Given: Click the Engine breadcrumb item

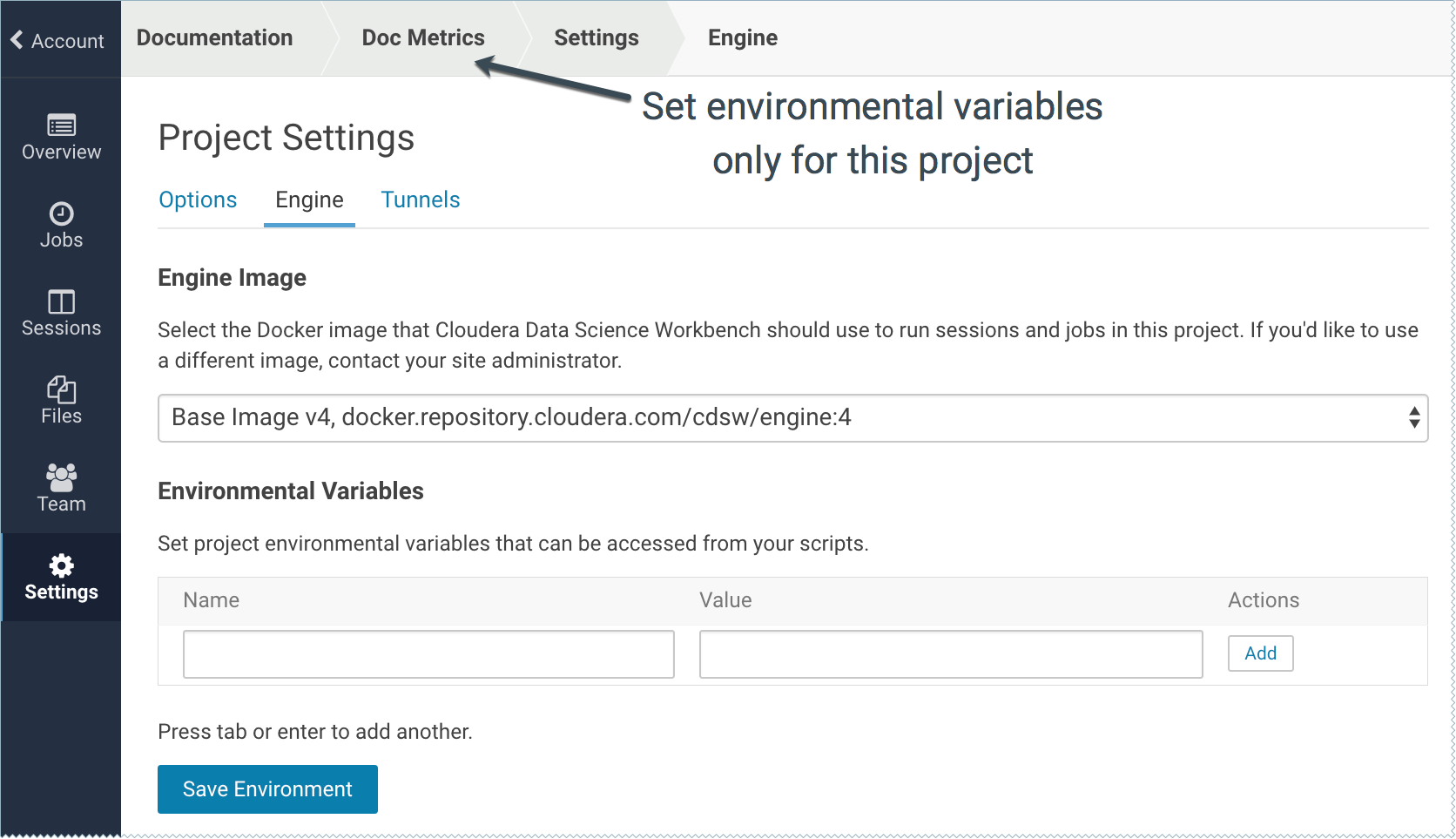Looking at the screenshot, I should point(743,37).
